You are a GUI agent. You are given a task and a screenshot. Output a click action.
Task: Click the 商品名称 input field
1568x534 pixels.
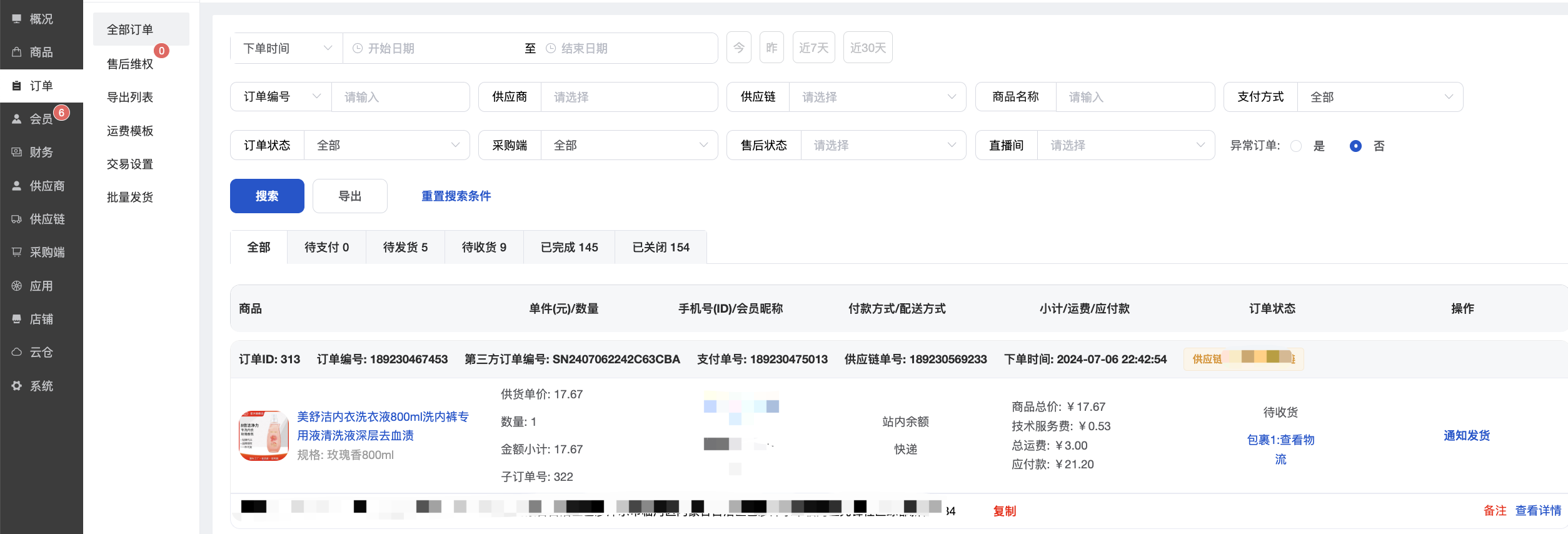[1134, 97]
